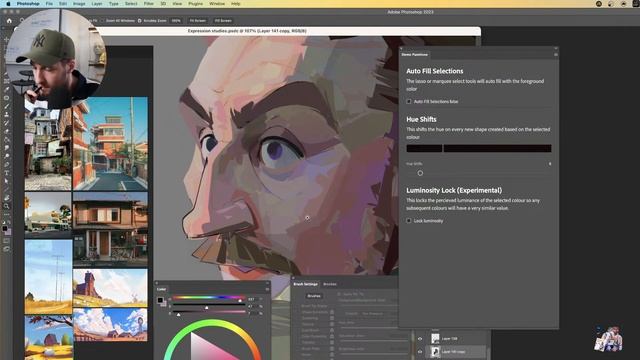
Task: Switch to the Brushes tab
Action: (330, 284)
